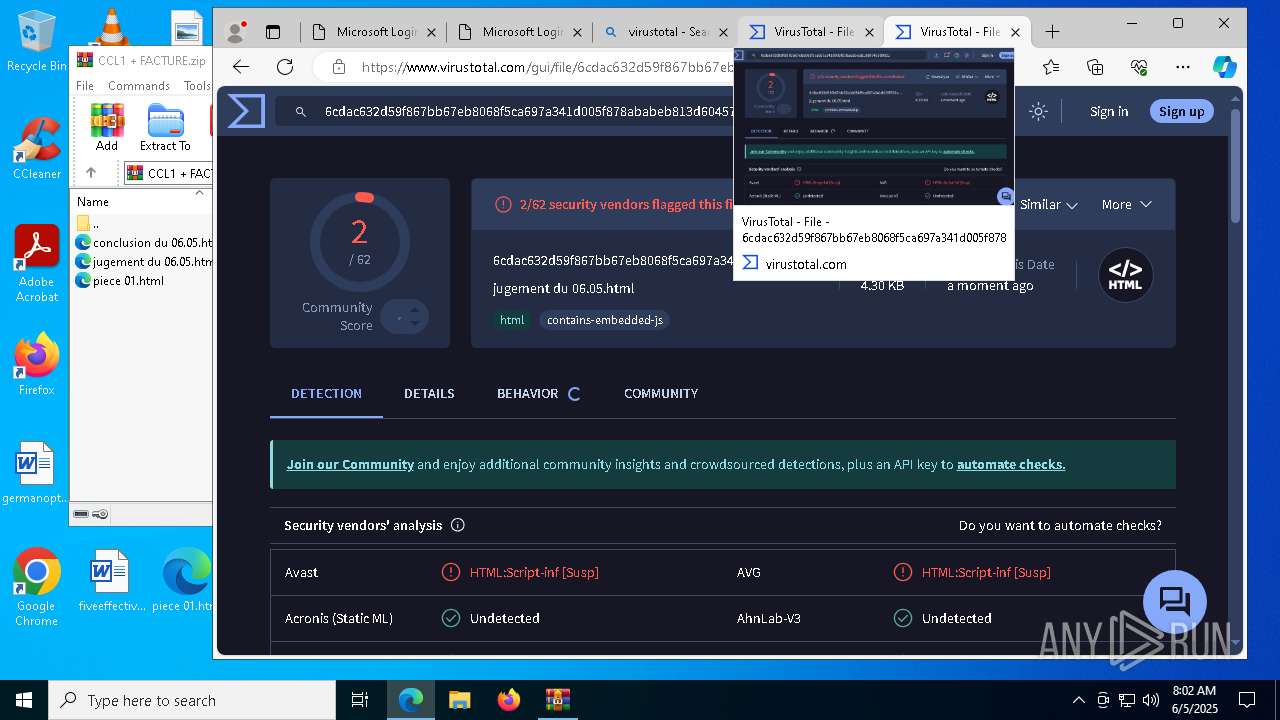Open Edge favorites star icon
This screenshot has height=720, width=1280.
(1051, 67)
